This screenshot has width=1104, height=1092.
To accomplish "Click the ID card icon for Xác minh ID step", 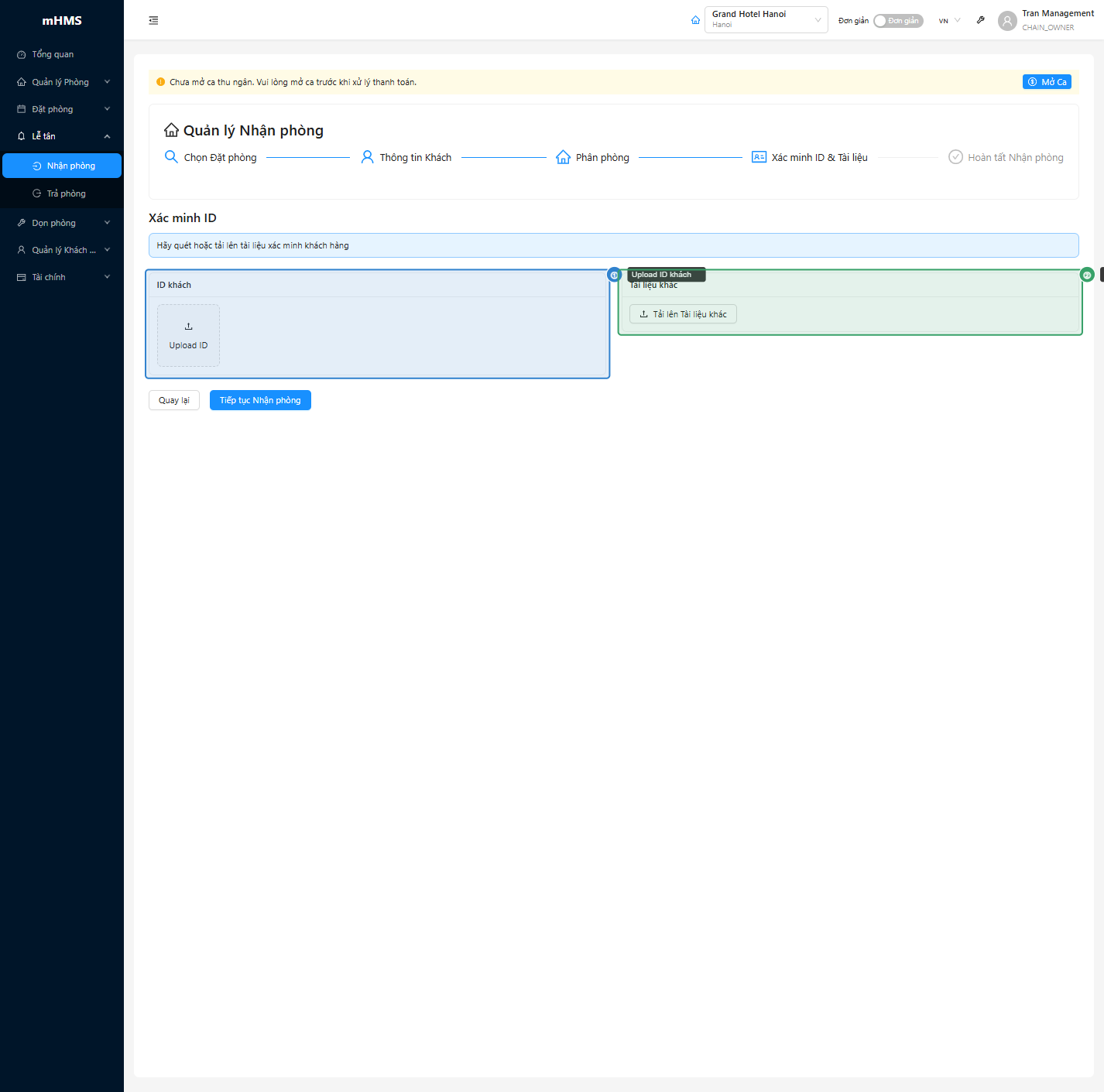I will pyautogui.click(x=759, y=157).
